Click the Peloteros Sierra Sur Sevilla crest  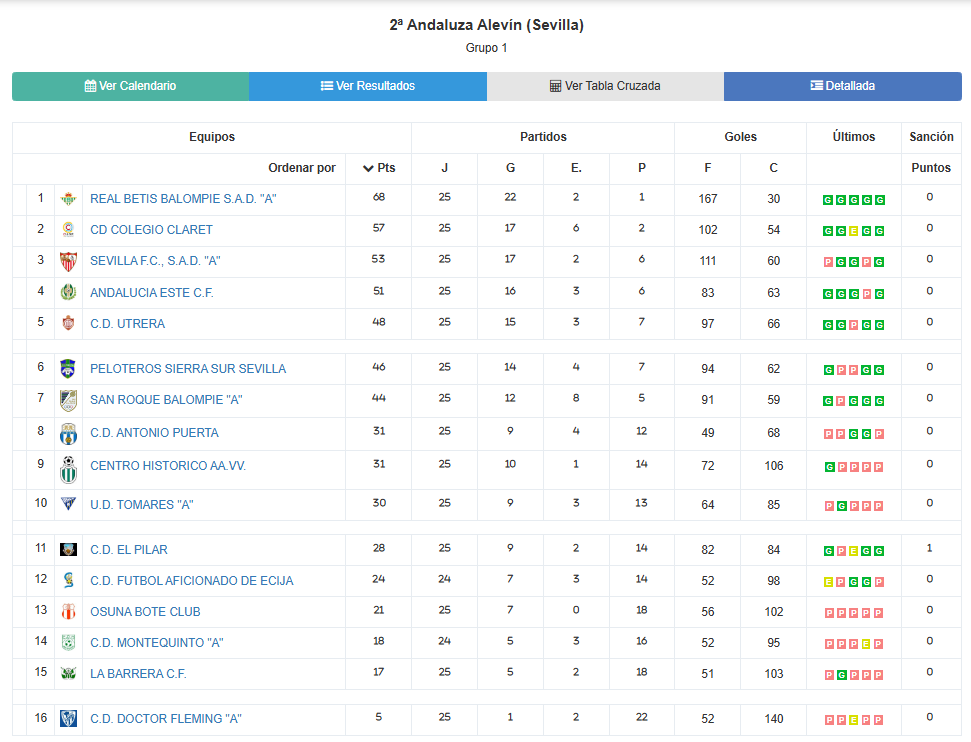click(x=68, y=369)
